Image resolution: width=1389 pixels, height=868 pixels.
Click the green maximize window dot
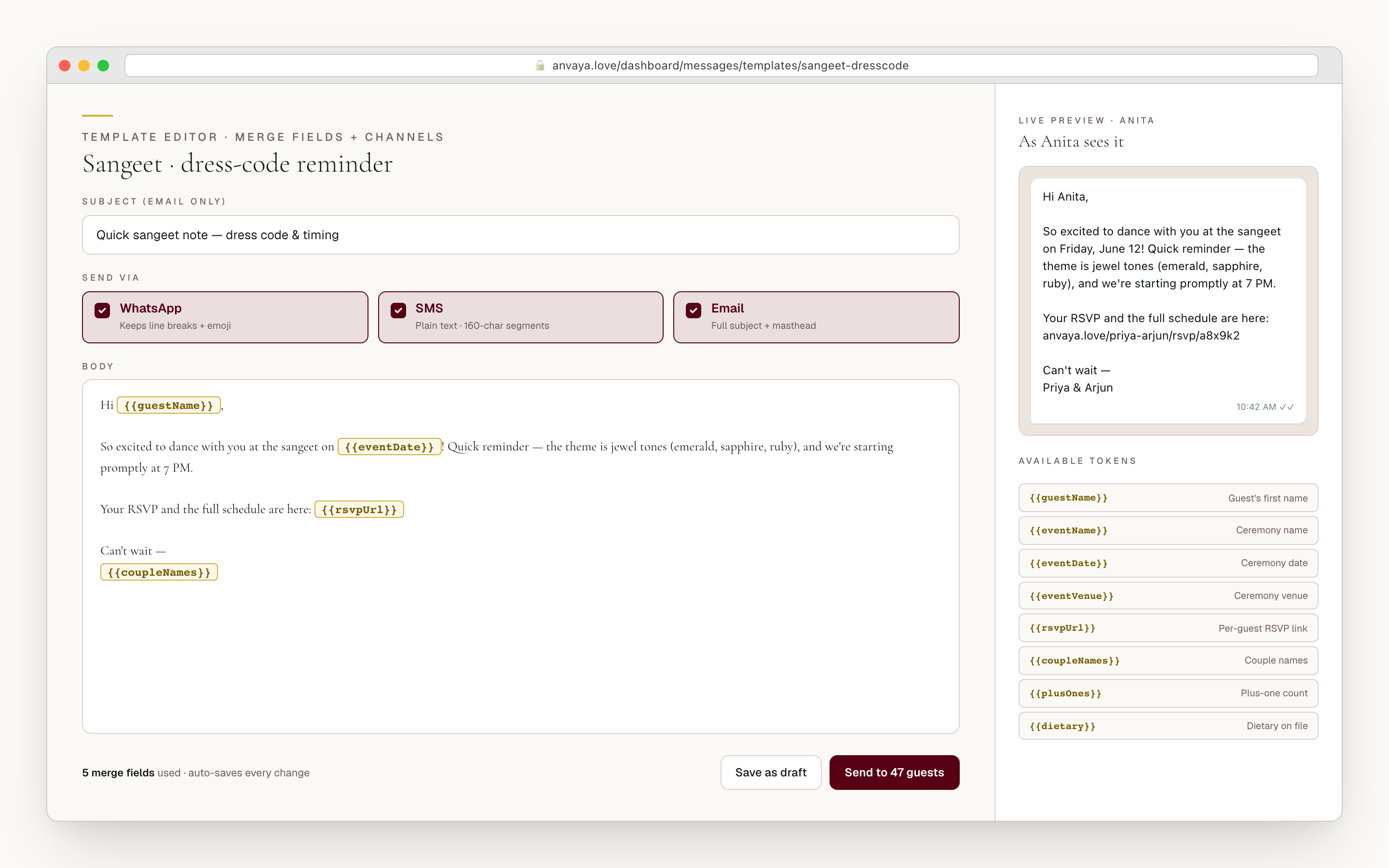pos(103,66)
